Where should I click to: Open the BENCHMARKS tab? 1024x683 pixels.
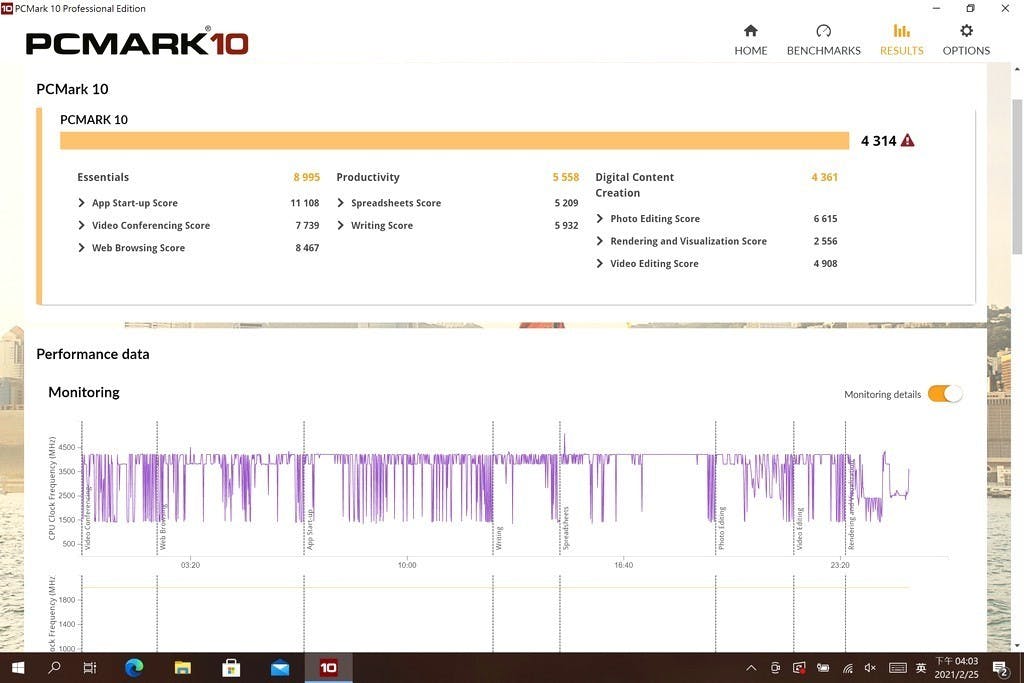pyautogui.click(x=824, y=40)
